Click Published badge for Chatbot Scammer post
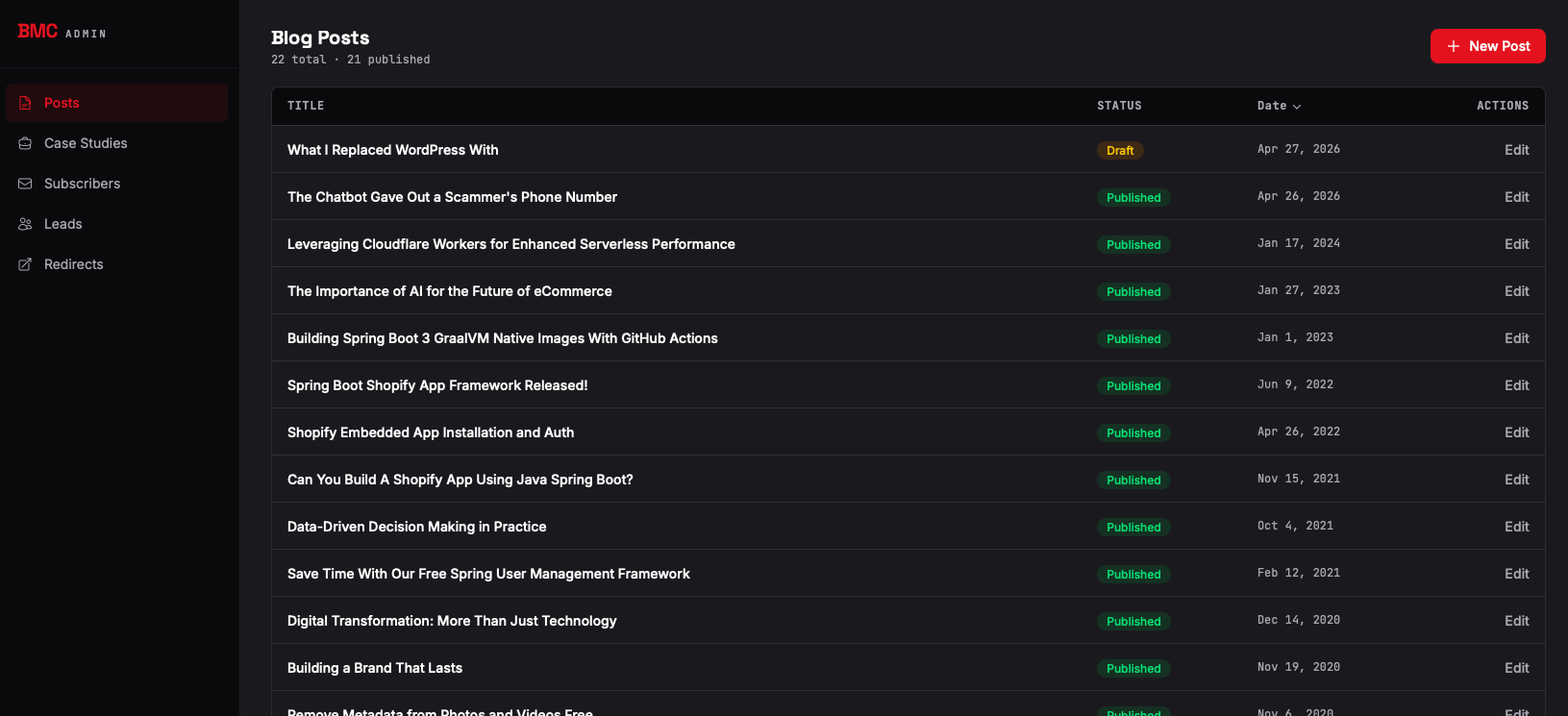This screenshot has width=1568, height=716. (x=1133, y=197)
